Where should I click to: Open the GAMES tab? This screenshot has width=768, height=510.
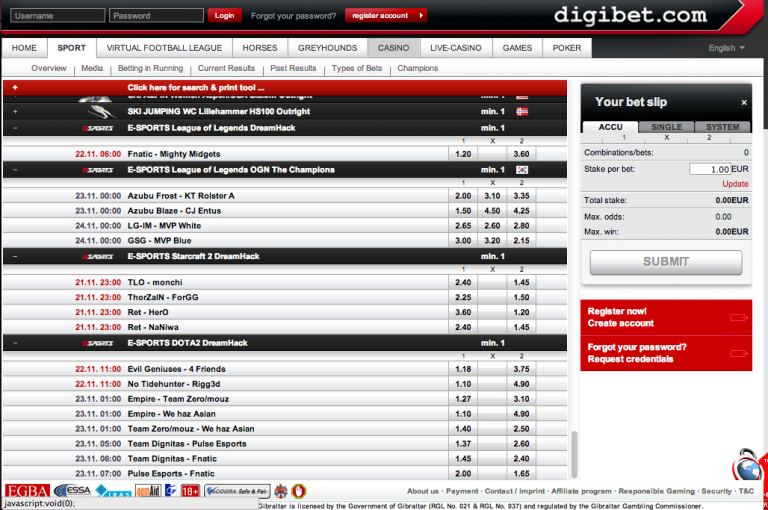517,48
